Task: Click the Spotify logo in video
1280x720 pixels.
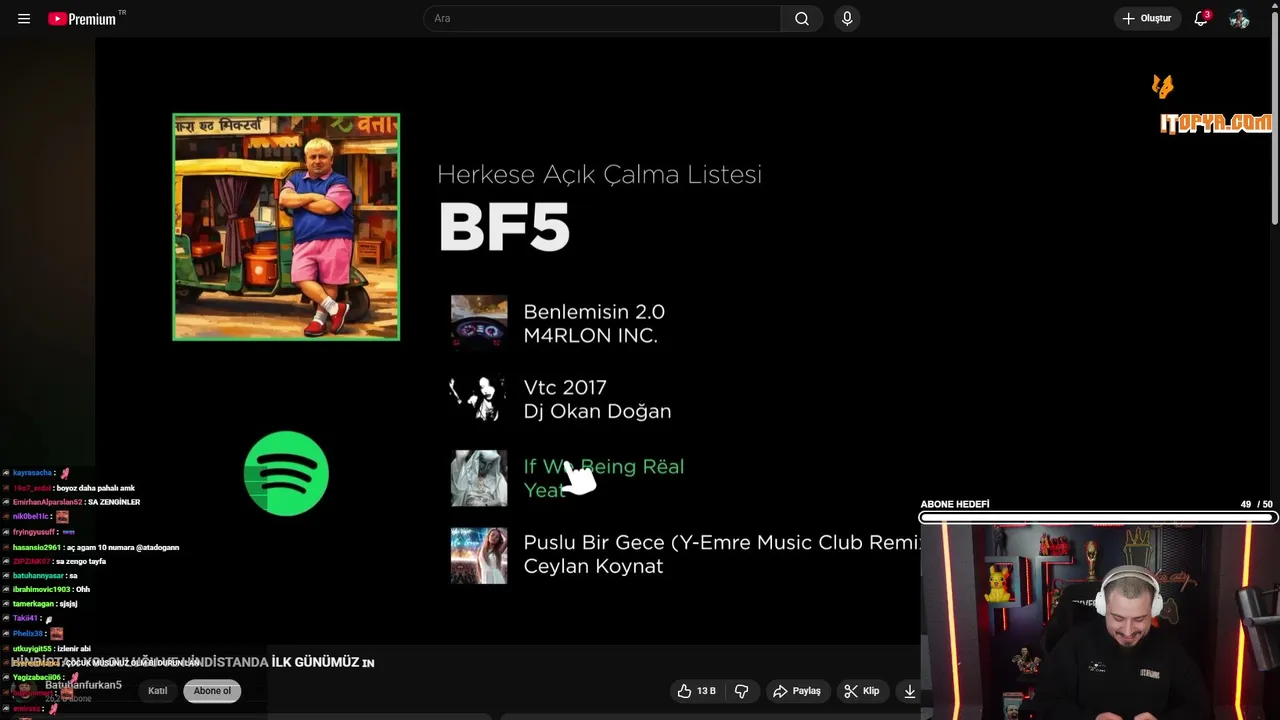Action: [286, 473]
